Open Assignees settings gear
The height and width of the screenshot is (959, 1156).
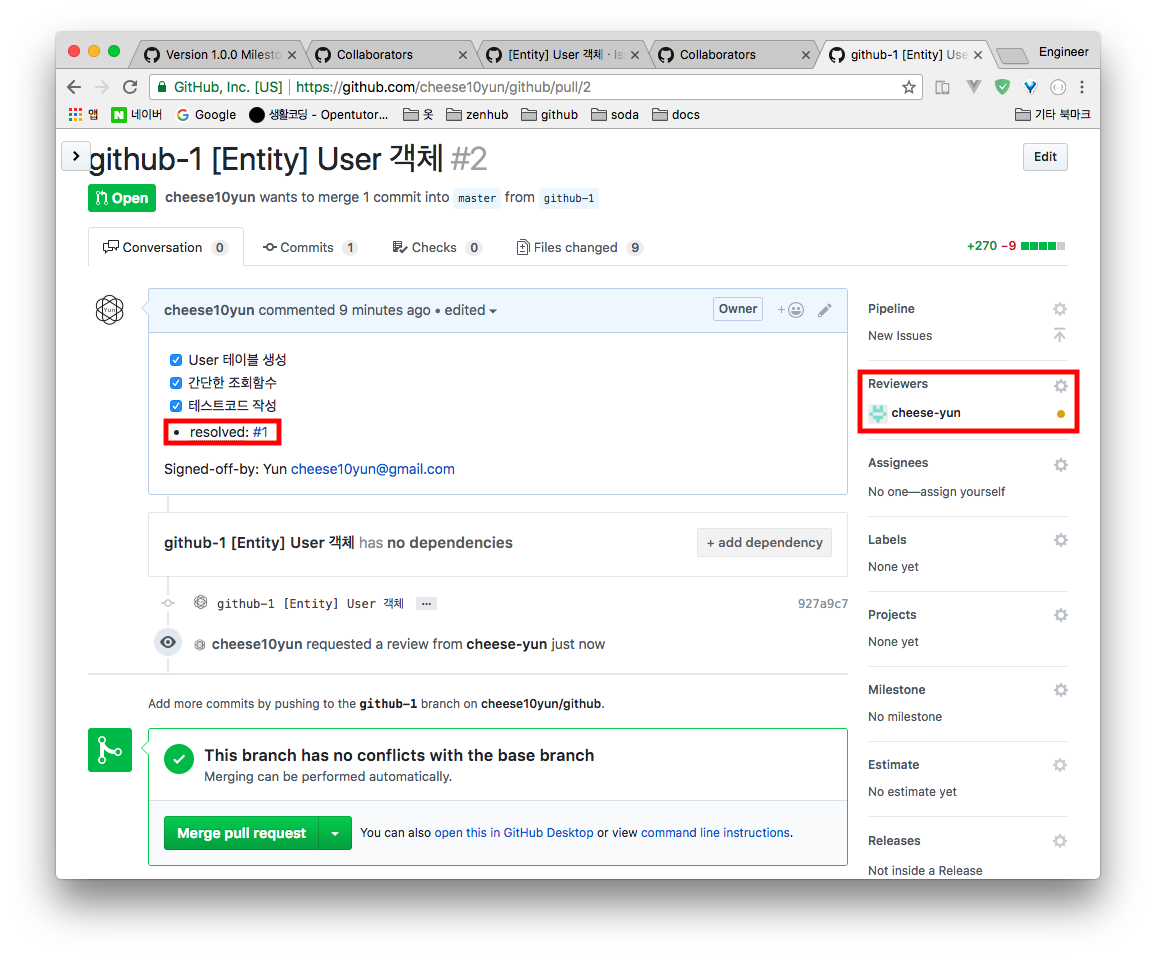coord(1060,464)
